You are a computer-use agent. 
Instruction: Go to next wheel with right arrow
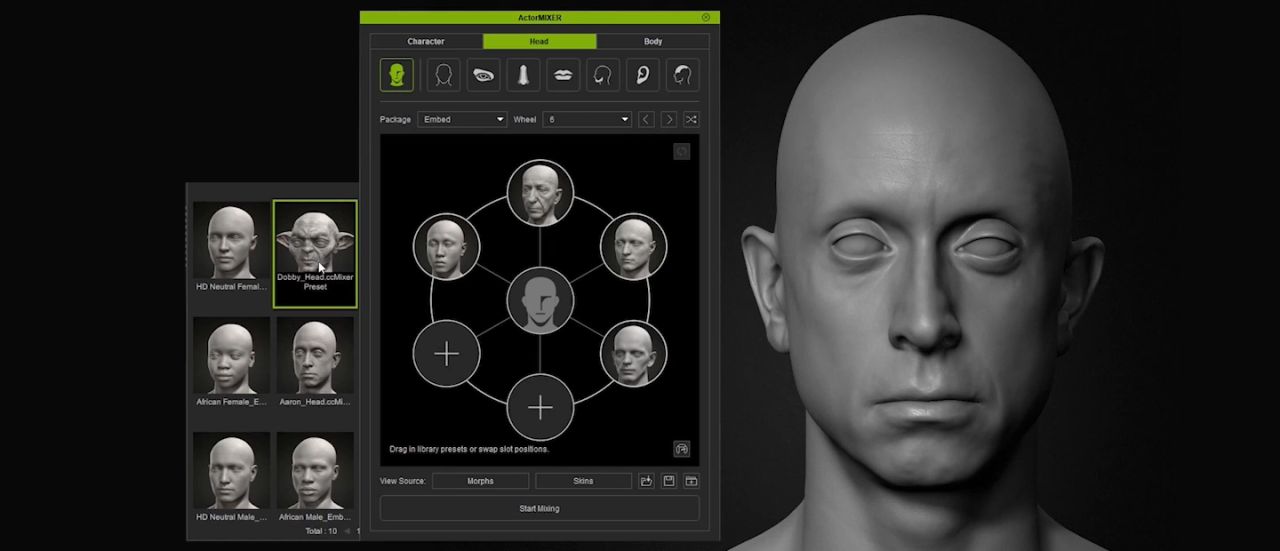669,119
